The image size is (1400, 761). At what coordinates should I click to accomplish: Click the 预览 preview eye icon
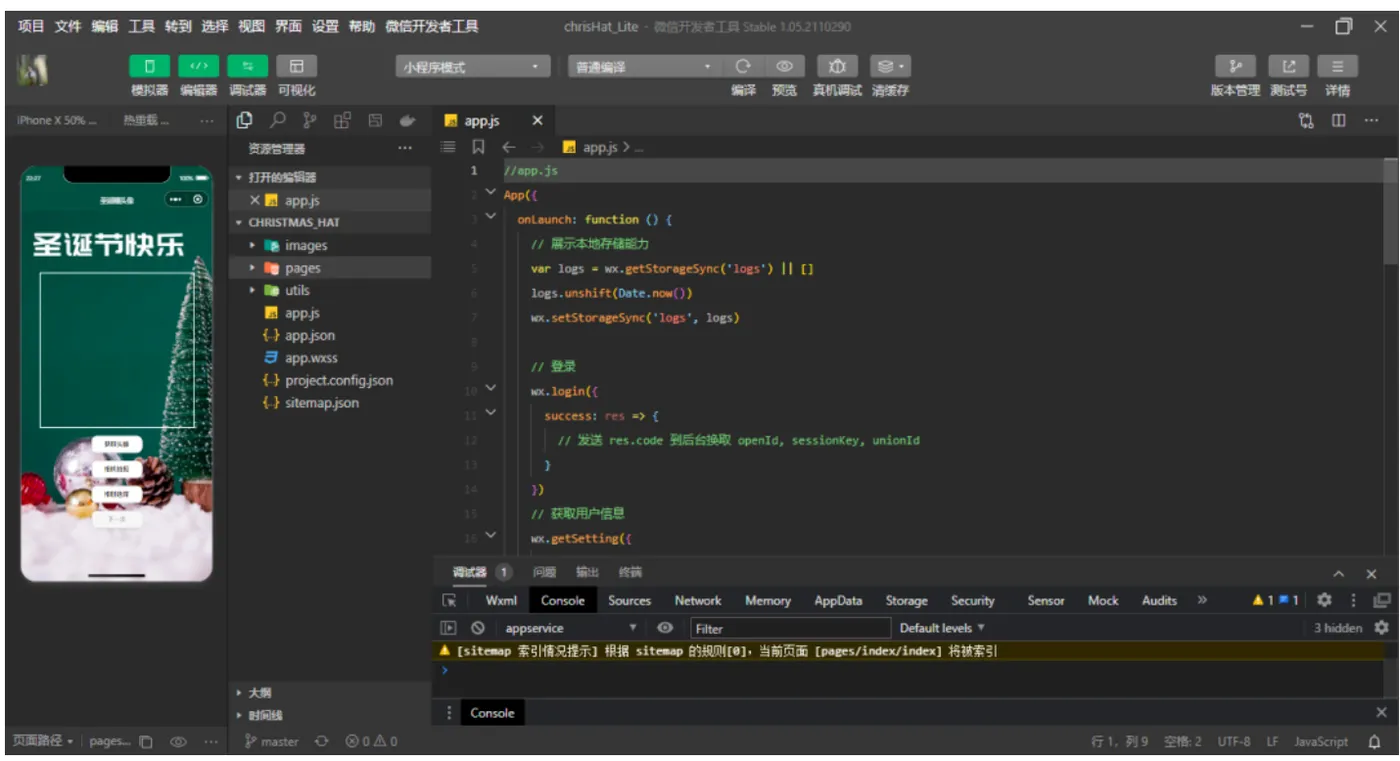tap(785, 66)
